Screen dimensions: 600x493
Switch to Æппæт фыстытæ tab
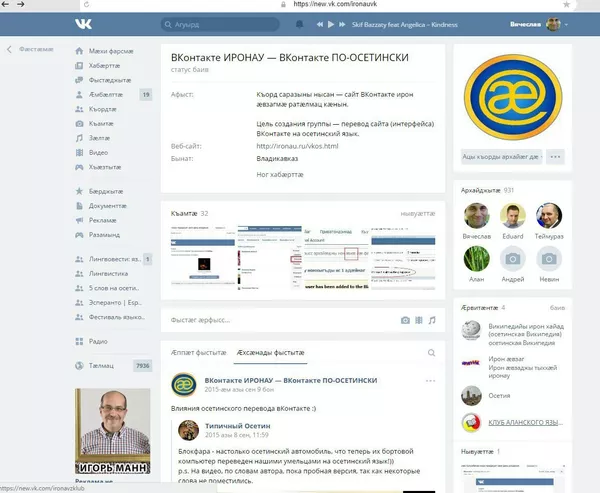pos(199,353)
